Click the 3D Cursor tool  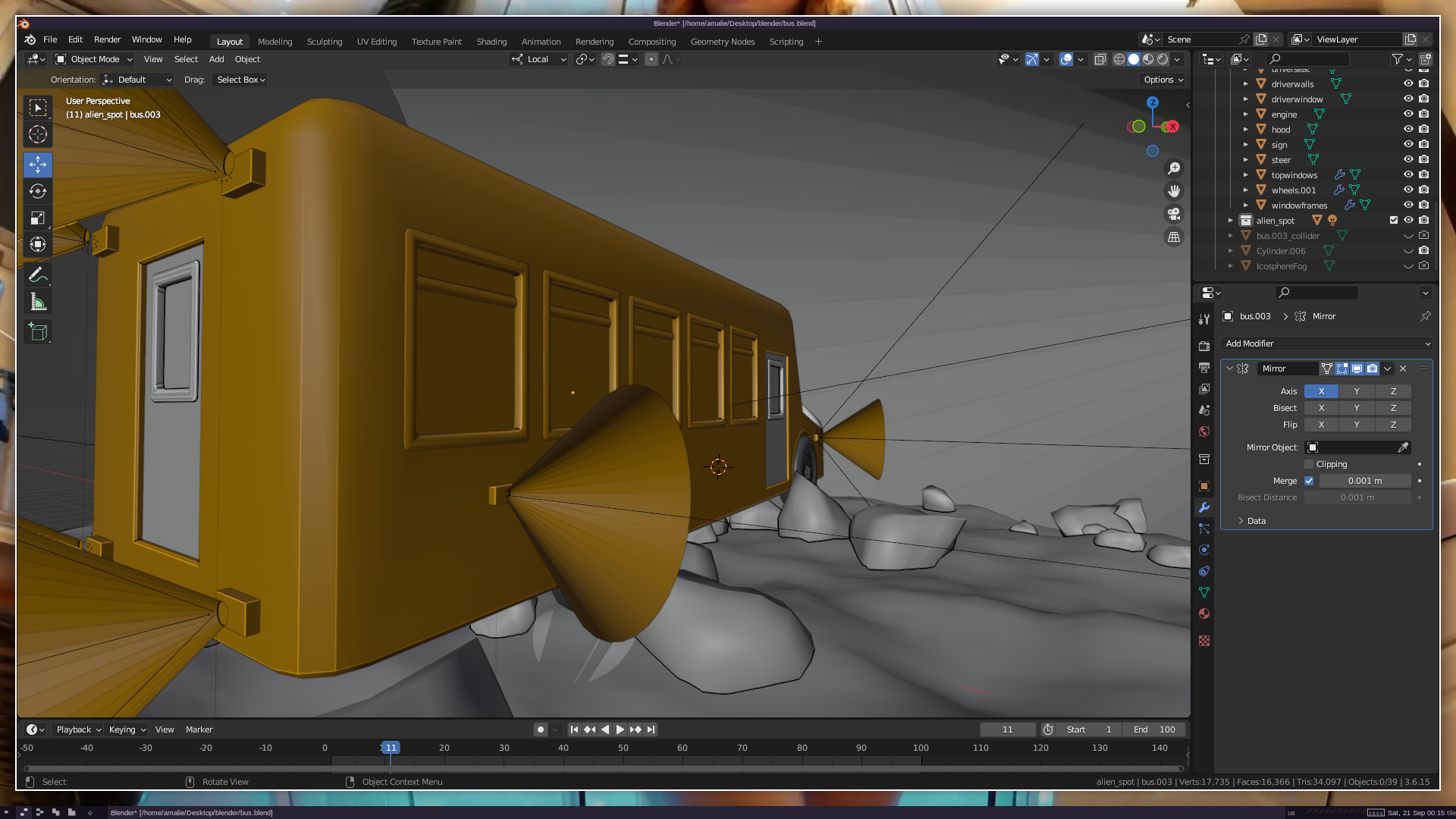[x=38, y=135]
